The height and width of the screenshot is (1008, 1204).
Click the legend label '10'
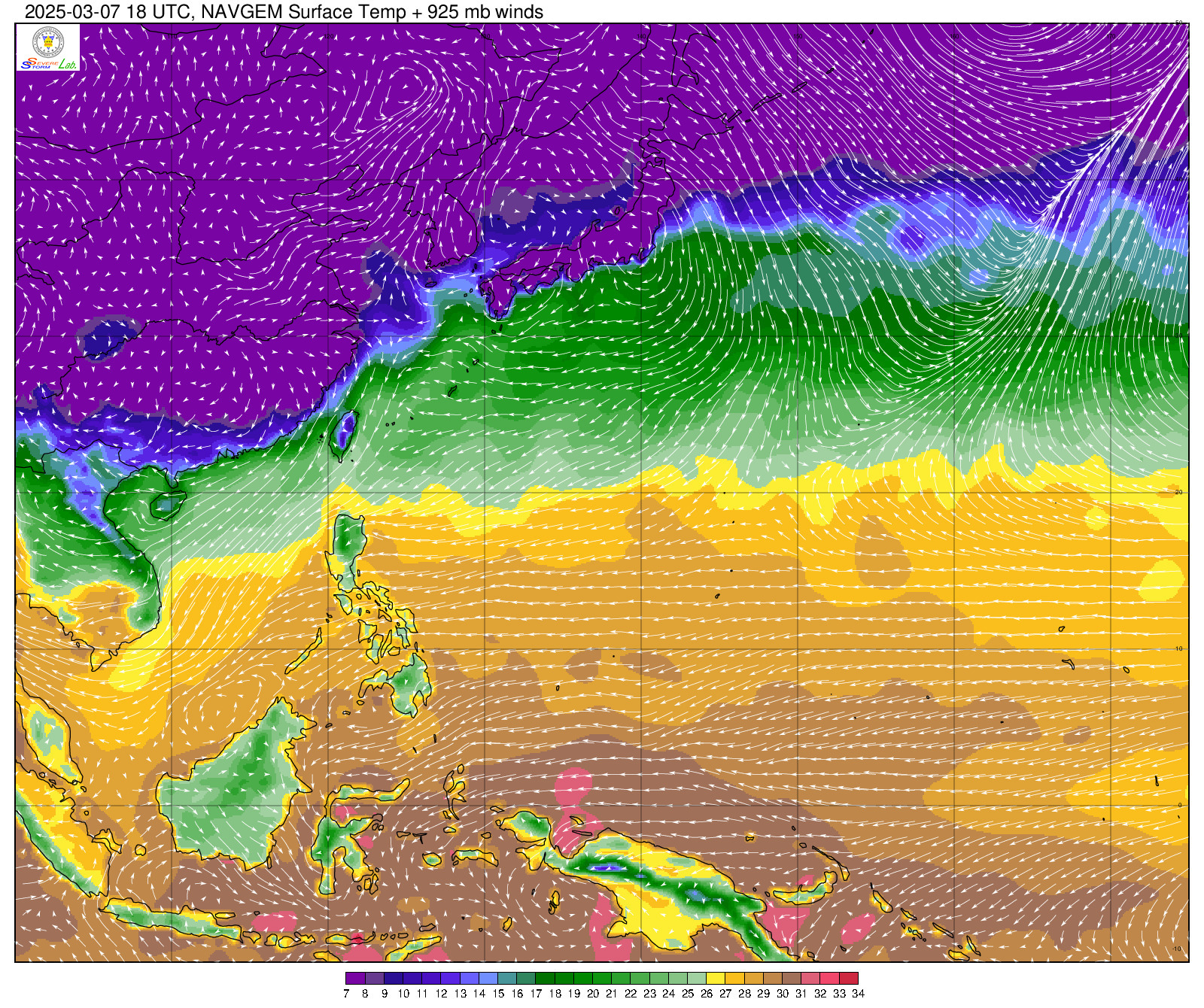coord(403,994)
